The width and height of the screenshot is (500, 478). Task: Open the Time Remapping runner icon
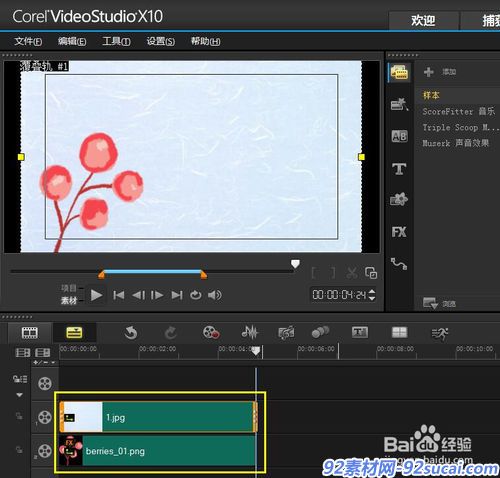(x=440, y=333)
